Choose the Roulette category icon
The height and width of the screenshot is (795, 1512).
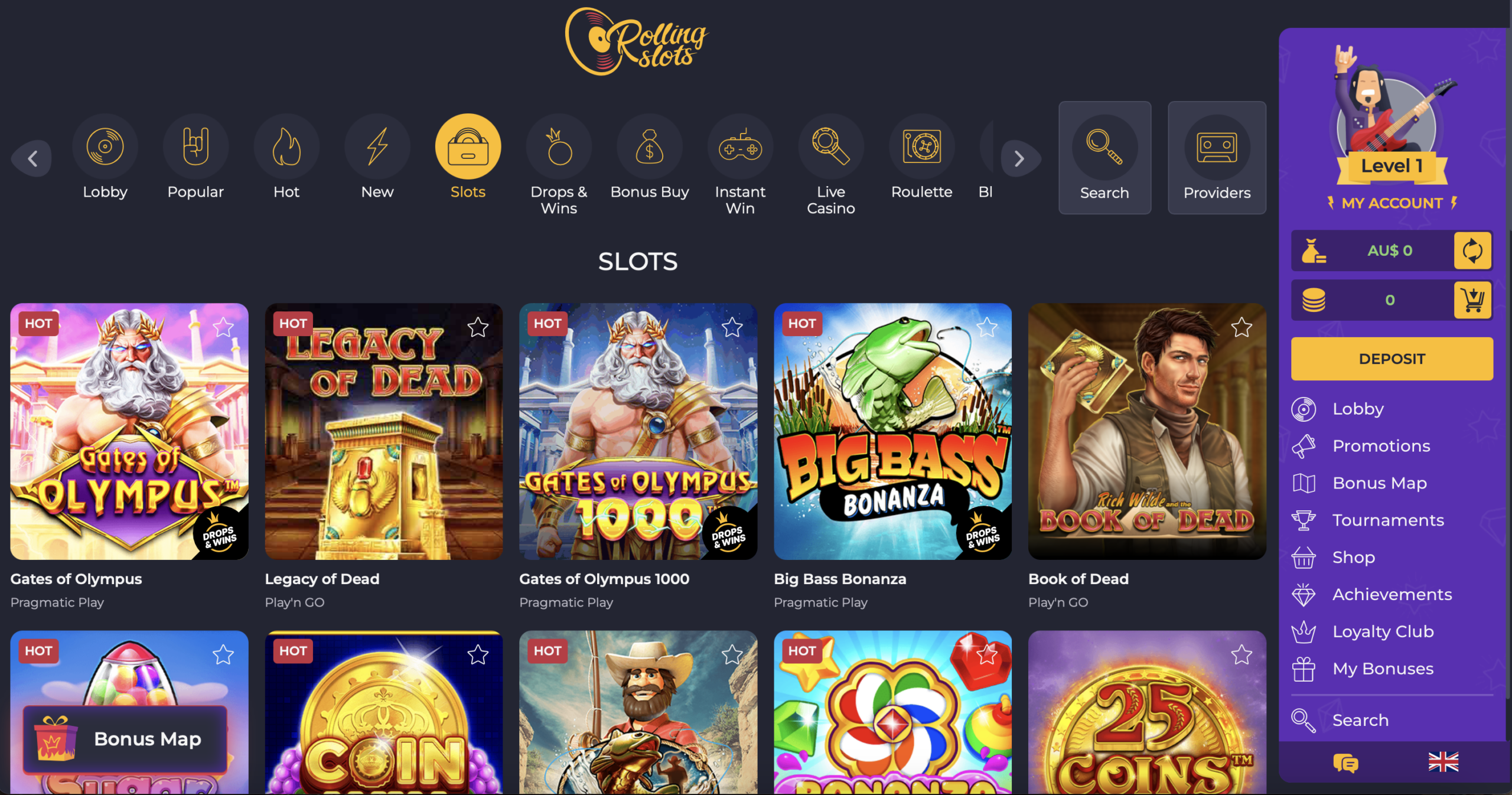[x=921, y=146]
